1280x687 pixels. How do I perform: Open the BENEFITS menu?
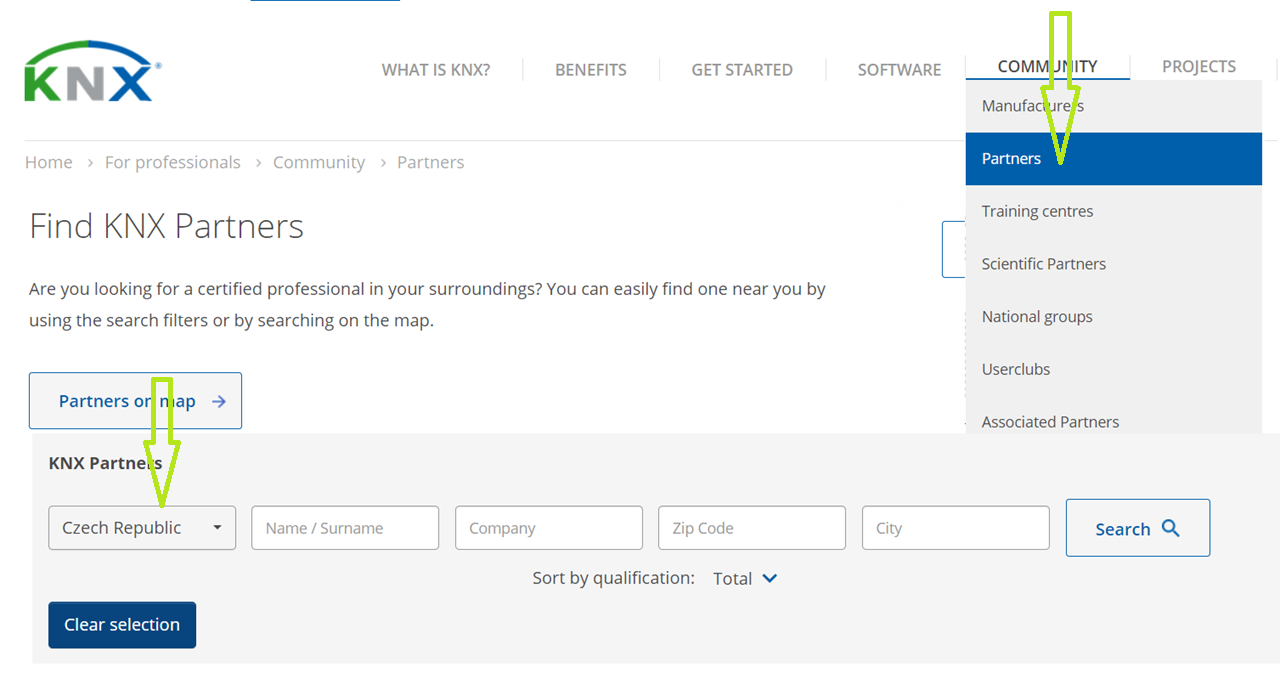[x=591, y=69]
